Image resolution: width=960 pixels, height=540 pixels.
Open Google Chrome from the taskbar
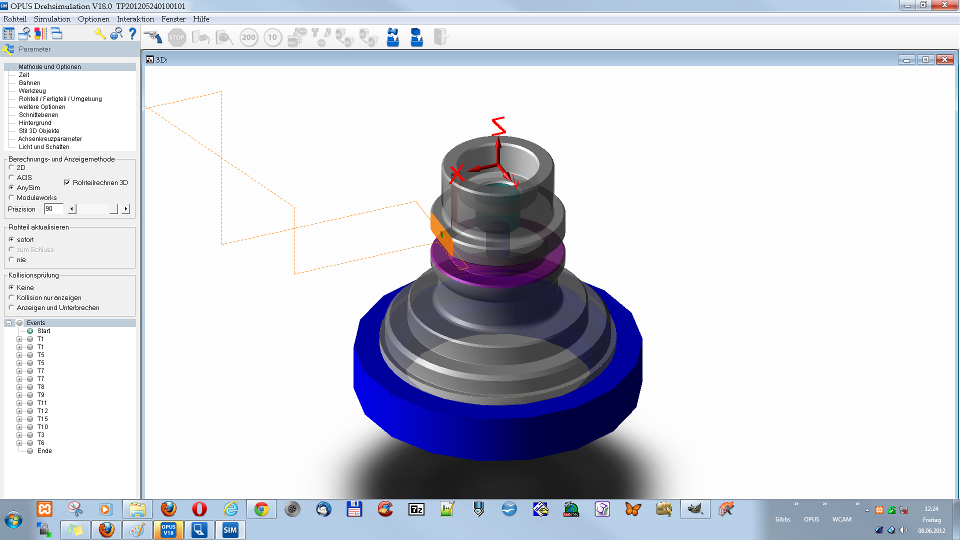(261, 509)
